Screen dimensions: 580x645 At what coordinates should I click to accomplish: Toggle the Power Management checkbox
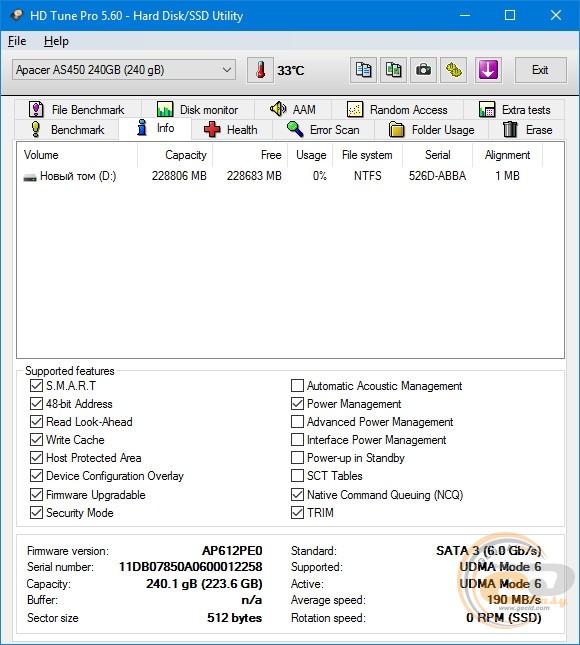(x=297, y=404)
